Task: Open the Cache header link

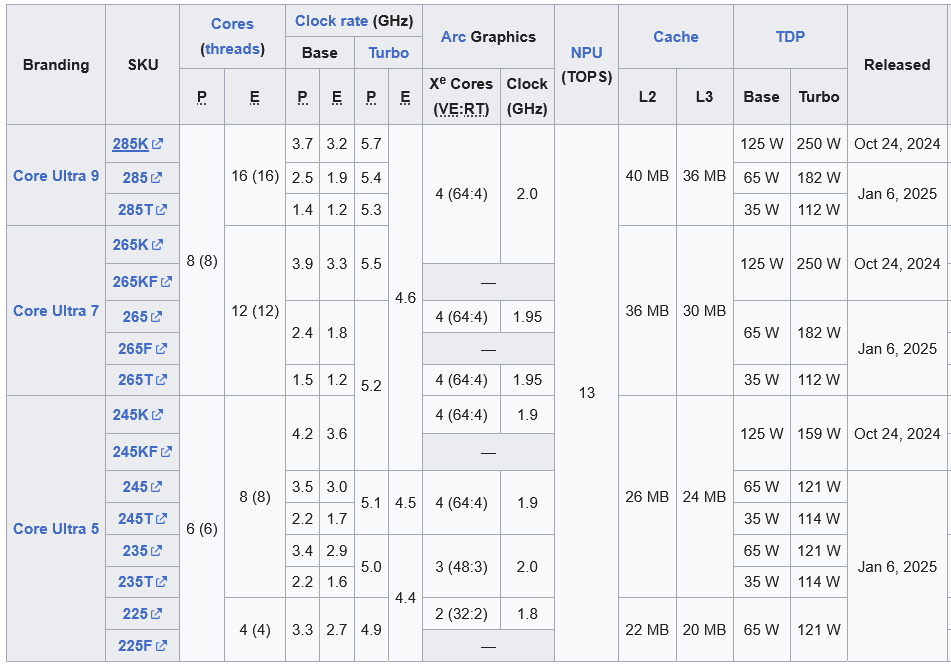Action: coord(676,37)
